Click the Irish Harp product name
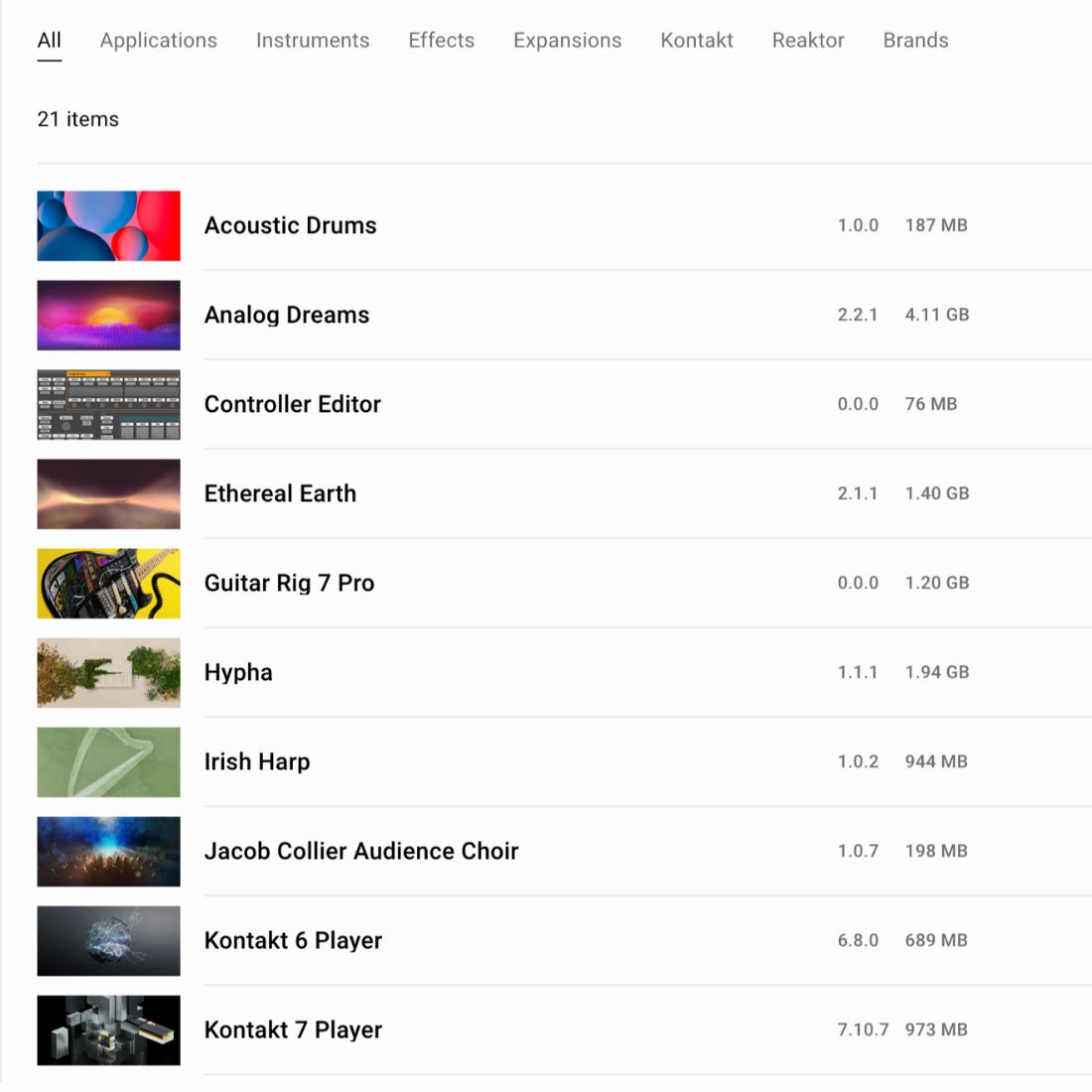The height and width of the screenshot is (1092, 1092). 257,761
